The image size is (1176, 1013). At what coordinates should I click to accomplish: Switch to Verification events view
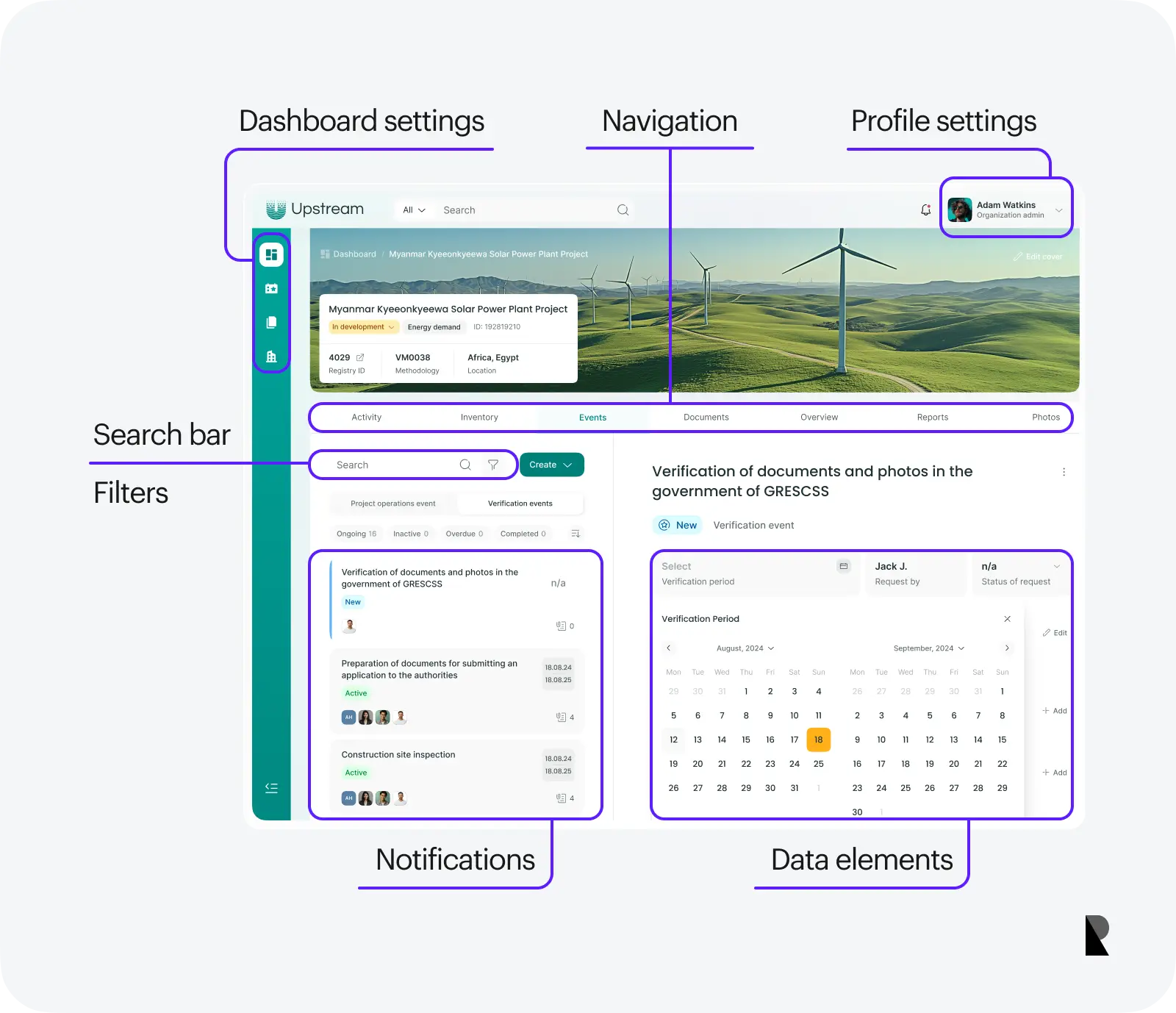tap(520, 504)
